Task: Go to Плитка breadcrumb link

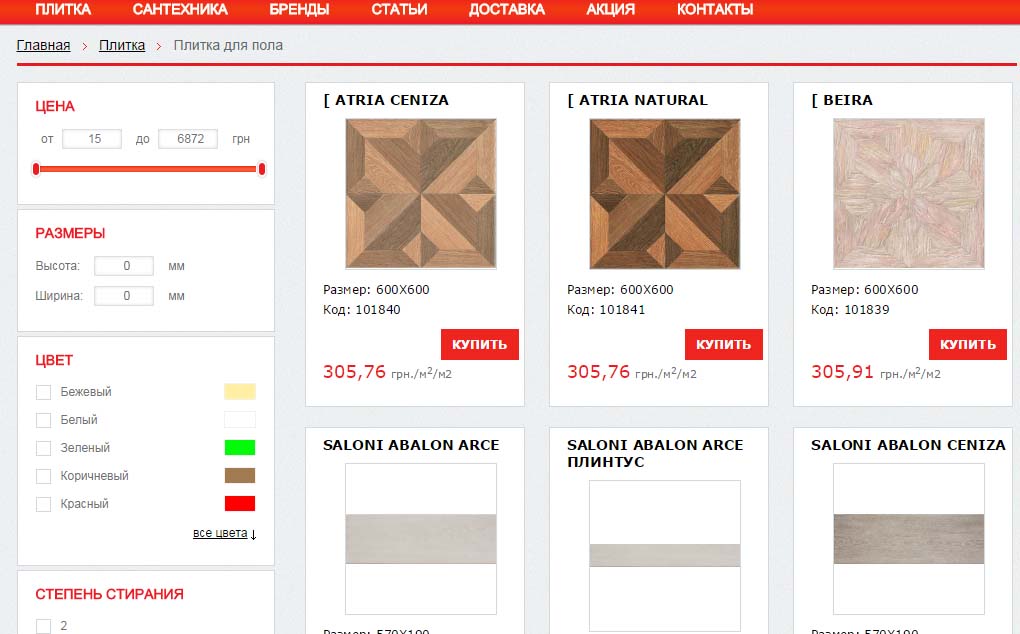Action: (x=122, y=46)
